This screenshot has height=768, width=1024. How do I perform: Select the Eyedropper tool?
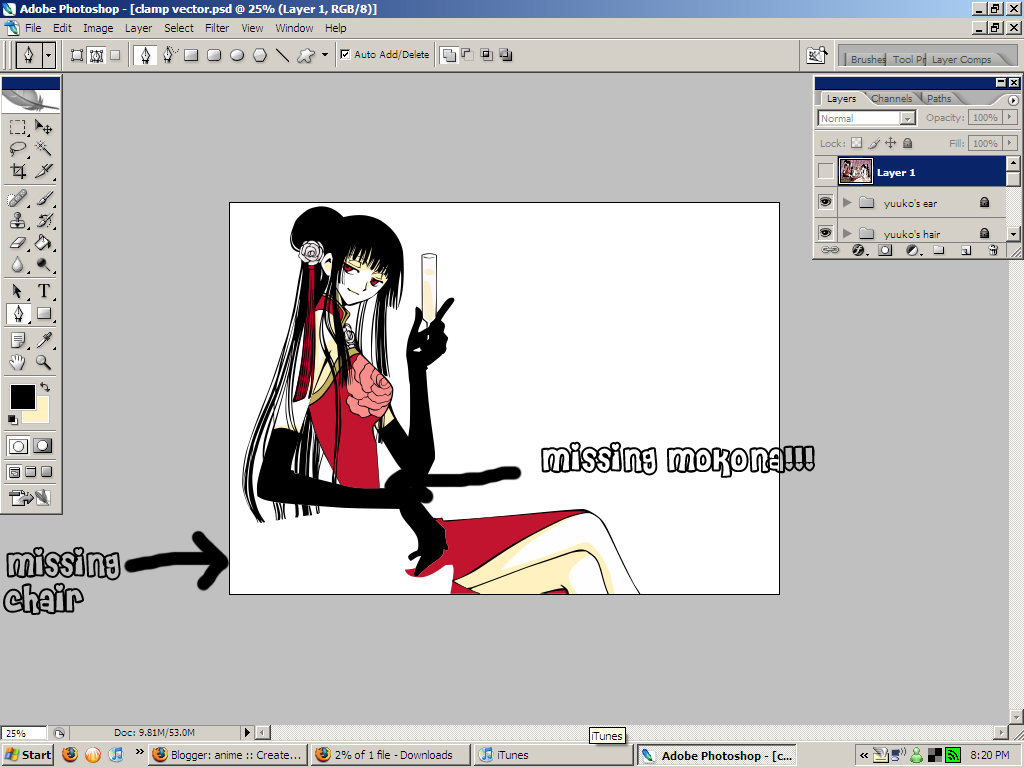[x=44, y=340]
